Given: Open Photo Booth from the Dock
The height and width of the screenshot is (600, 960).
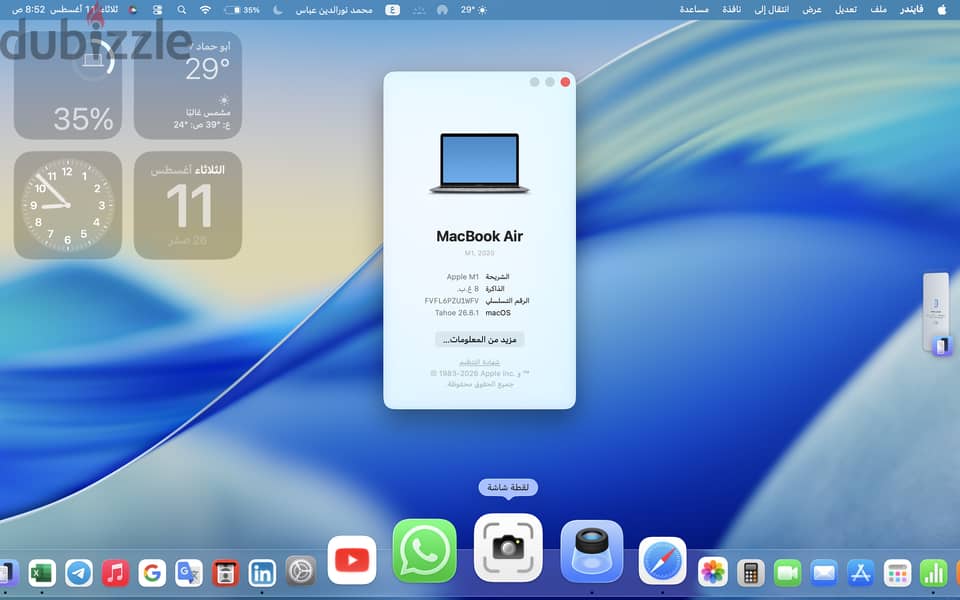Looking at the screenshot, I should point(225,574).
